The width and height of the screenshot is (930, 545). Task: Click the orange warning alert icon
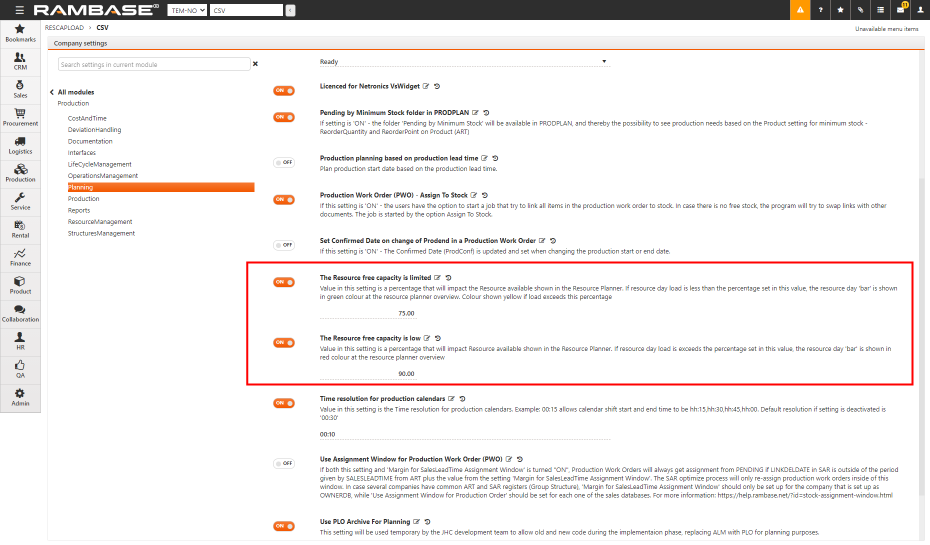[x=800, y=10]
